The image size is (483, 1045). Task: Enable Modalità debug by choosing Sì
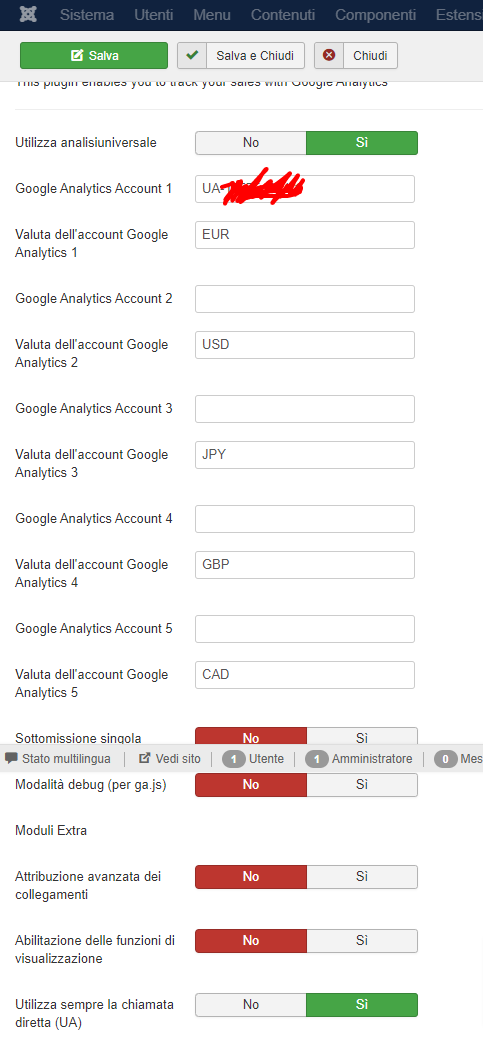362,784
